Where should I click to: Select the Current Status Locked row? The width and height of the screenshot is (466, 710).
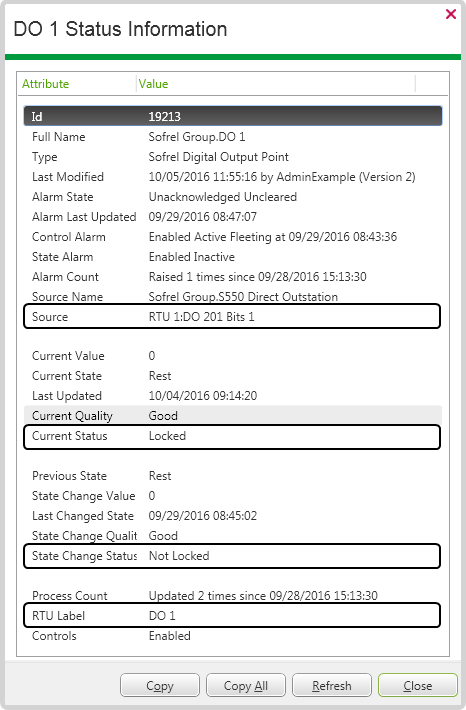click(x=232, y=437)
